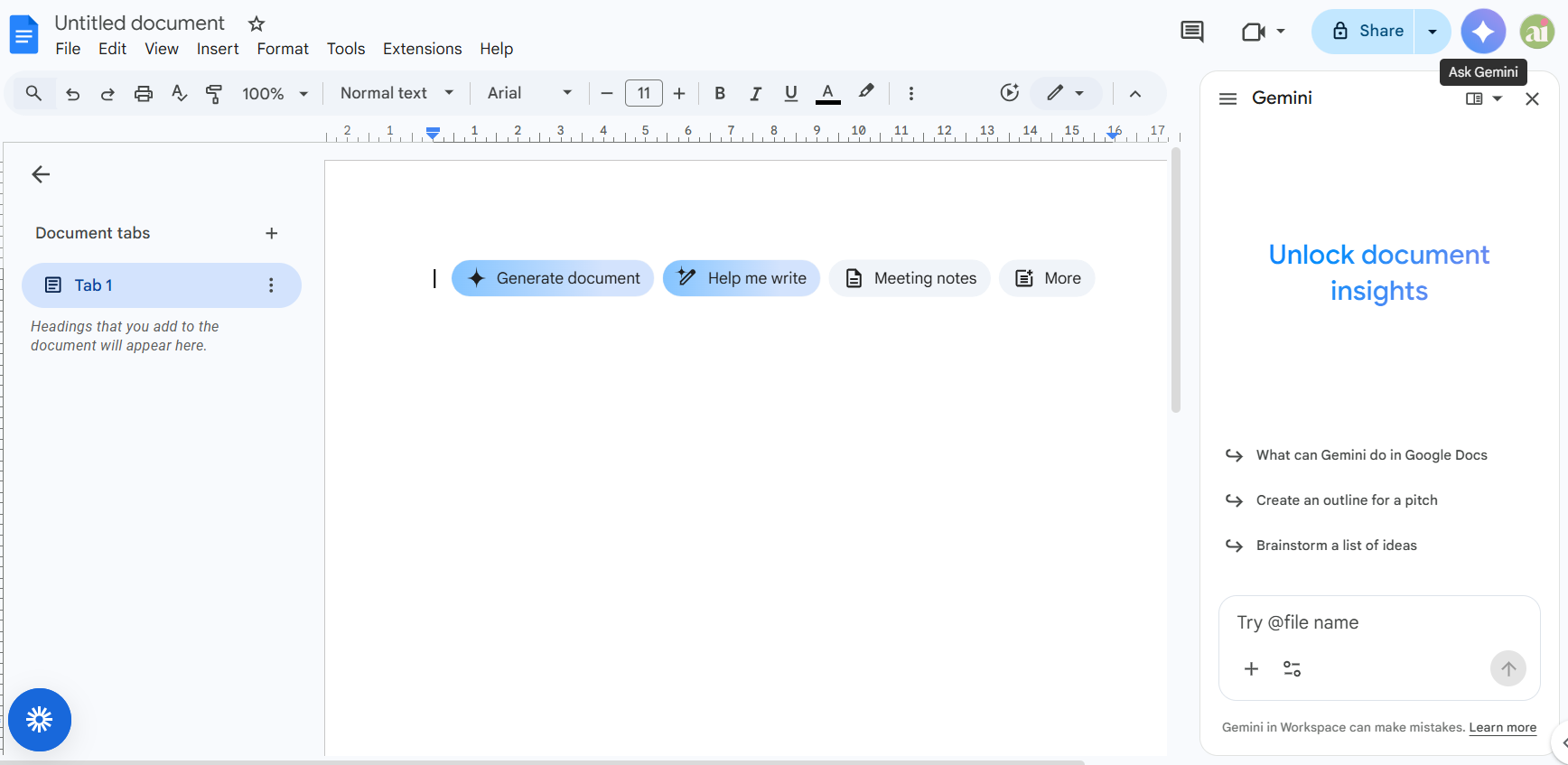This screenshot has height=765, width=1568.
Task: Click the Spelling and grammar check icon
Action: [179, 93]
